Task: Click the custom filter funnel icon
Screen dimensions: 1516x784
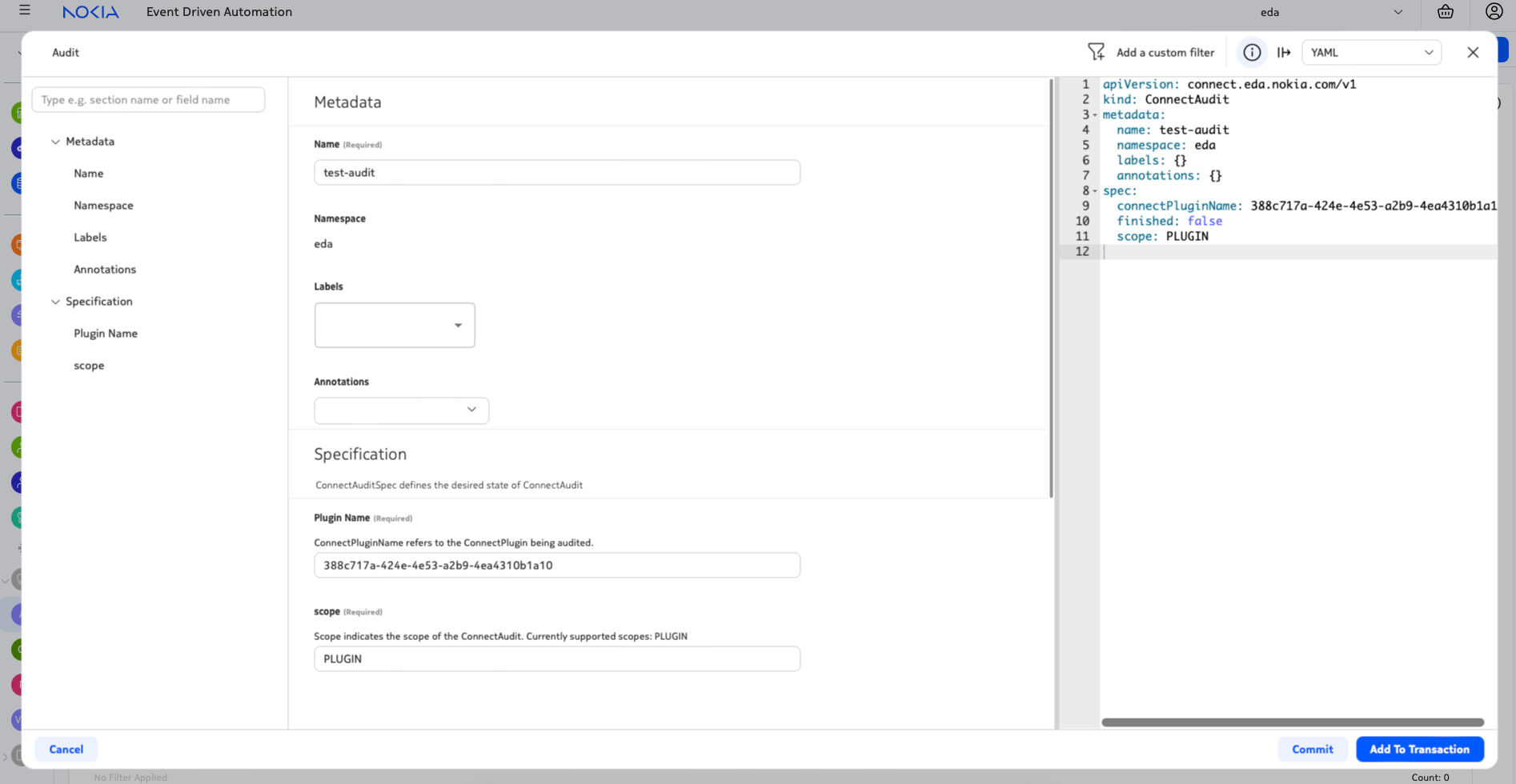Action: pos(1097,51)
